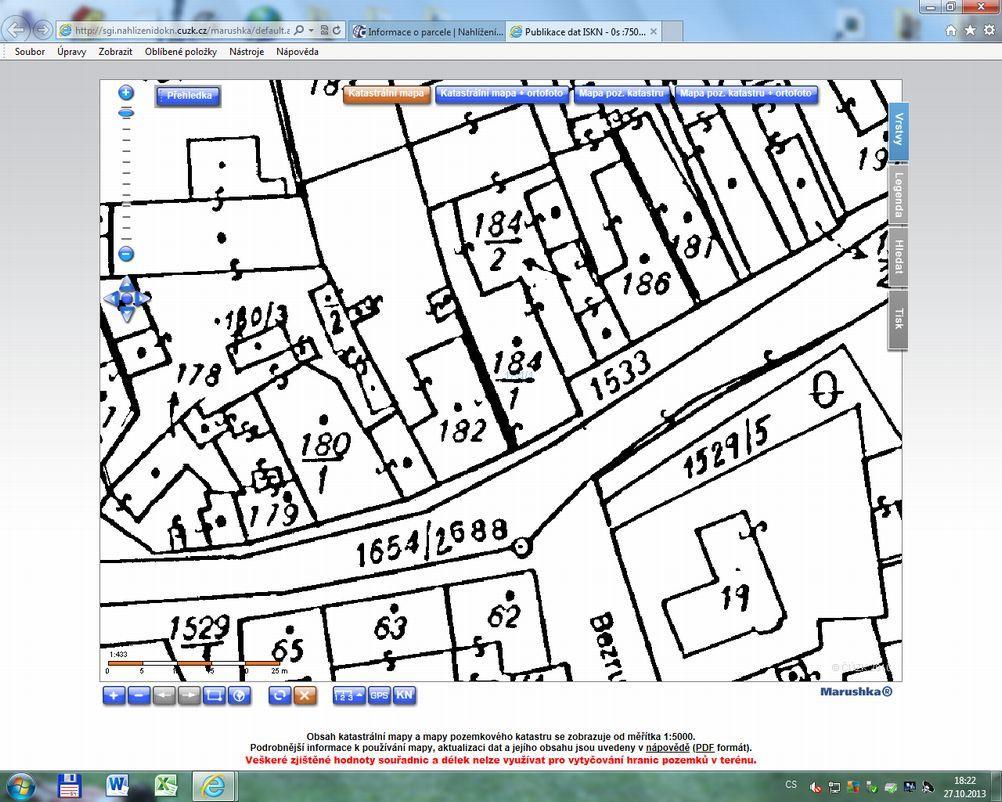Open the address bar dropdown arrow
This screenshot has height=802, width=1002.
(x=311, y=30)
